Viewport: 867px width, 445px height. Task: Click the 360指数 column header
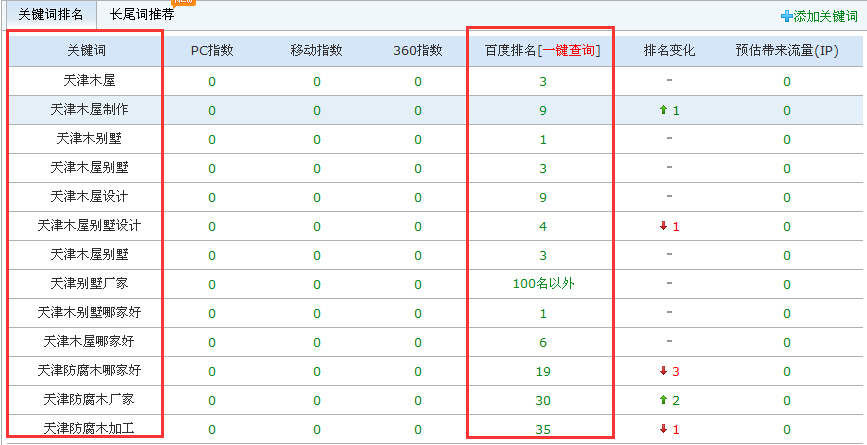(418, 51)
